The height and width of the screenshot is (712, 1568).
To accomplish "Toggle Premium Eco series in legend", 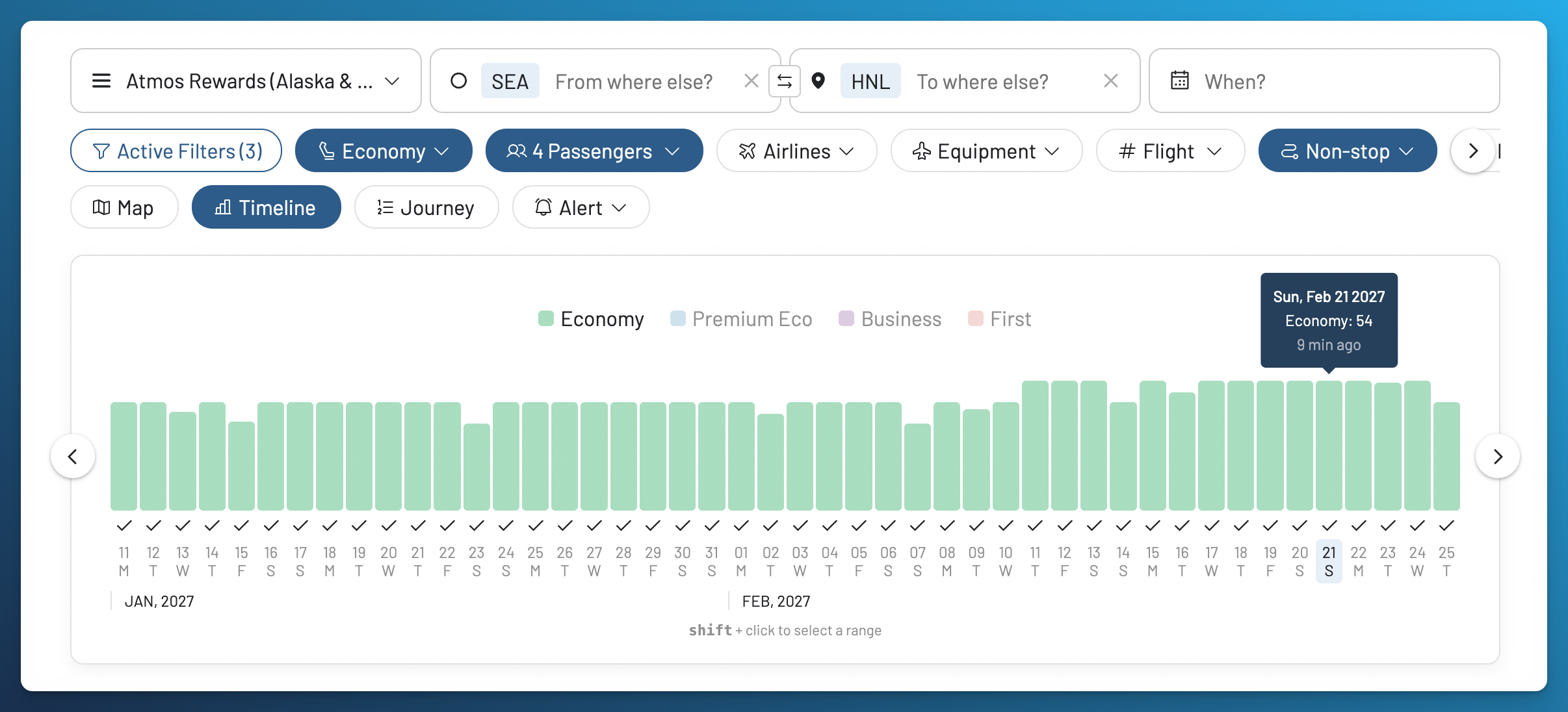I will [x=741, y=319].
